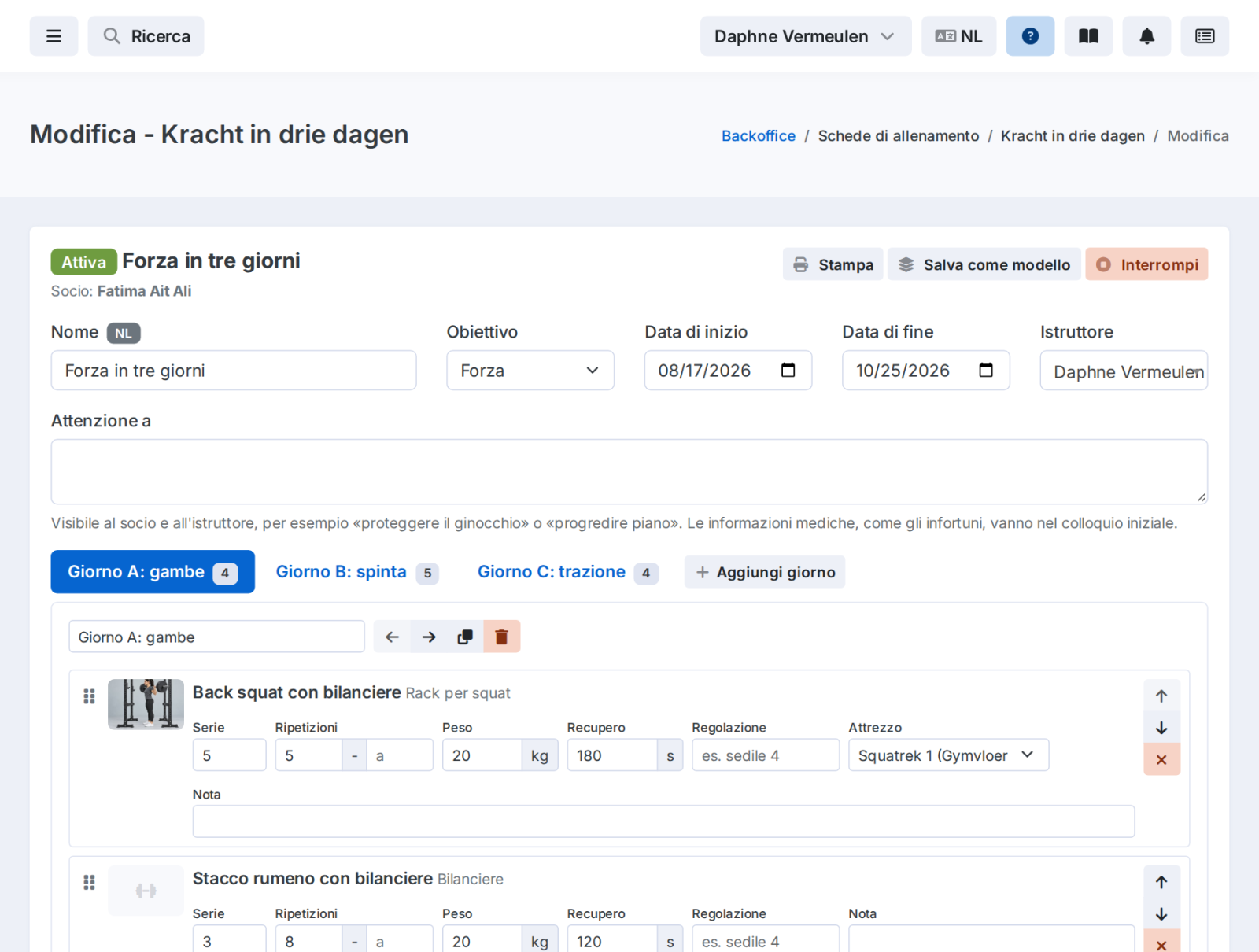The width and height of the screenshot is (1259, 952).
Task: Click the Salva come modello button
Action: pyautogui.click(x=984, y=264)
